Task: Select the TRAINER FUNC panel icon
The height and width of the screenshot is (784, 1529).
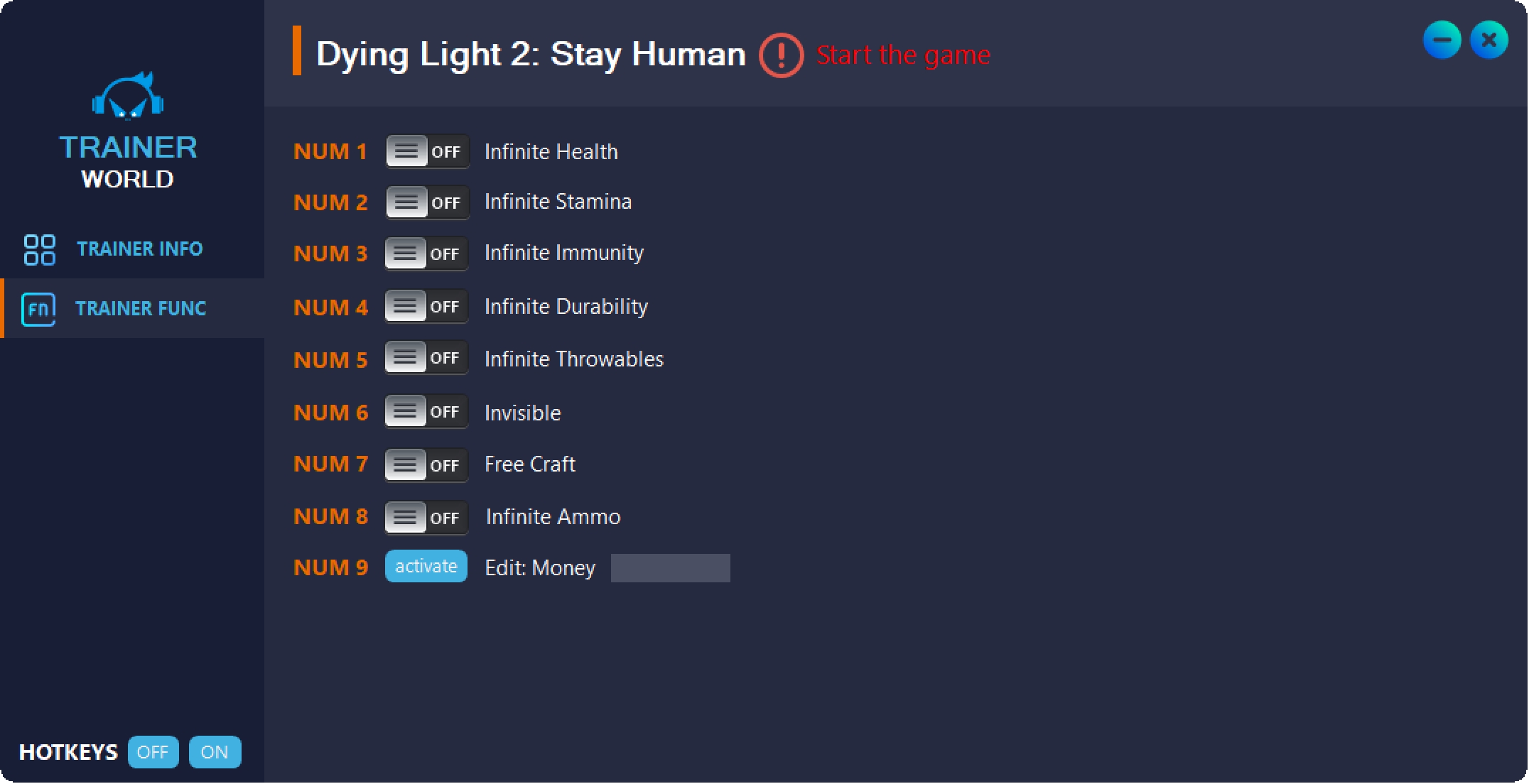Action: click(x=38, y=307)
